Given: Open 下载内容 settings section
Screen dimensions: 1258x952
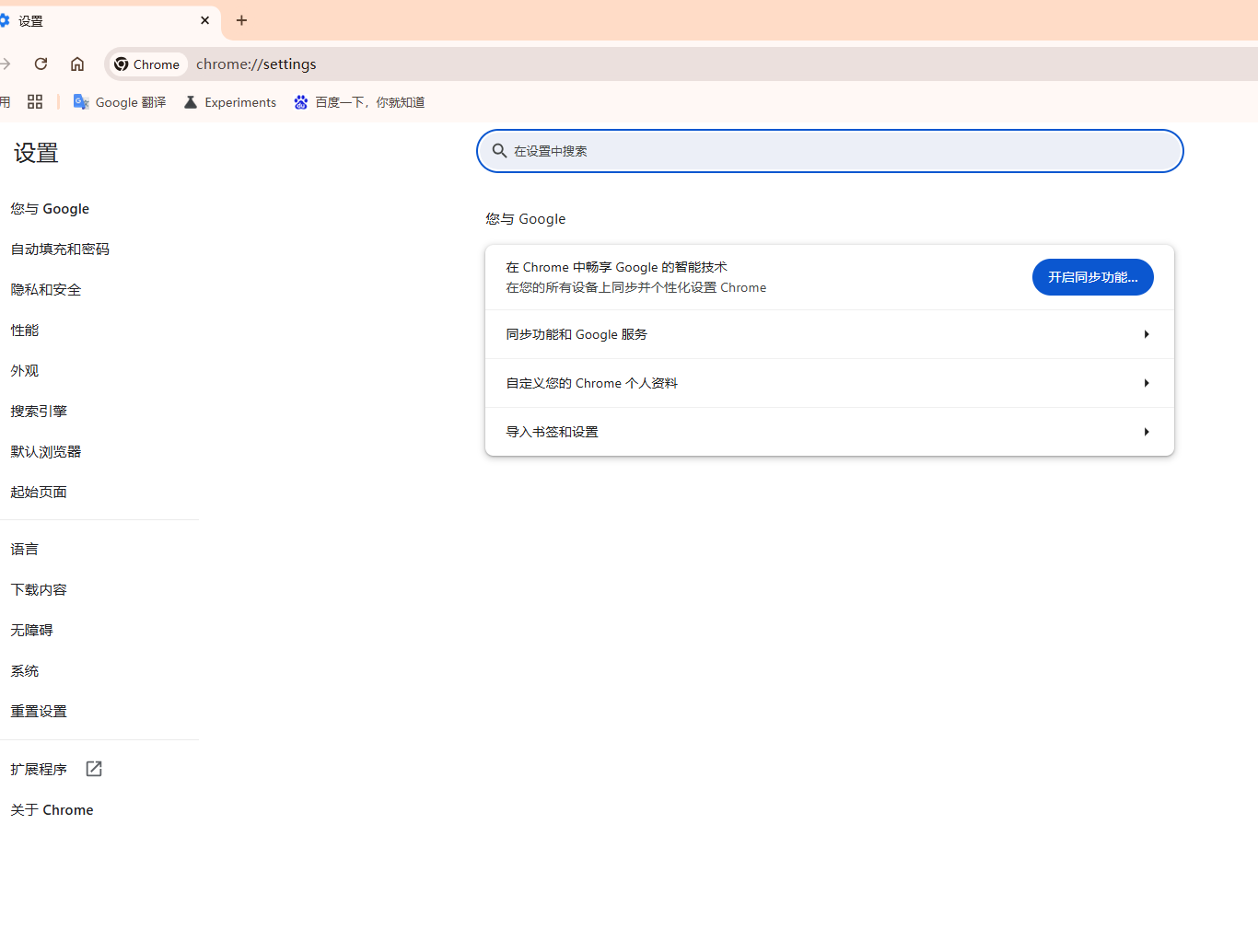Looking at the screenshot, I should (39, 590).
